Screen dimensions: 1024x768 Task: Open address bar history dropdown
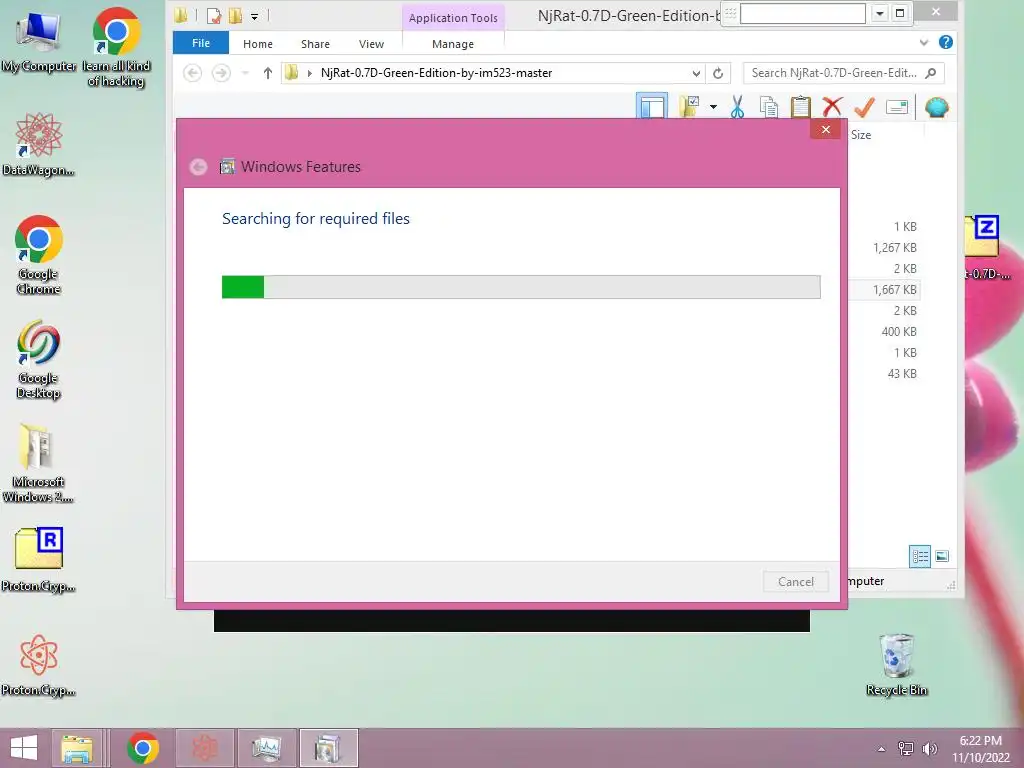(x=696, y=73)
